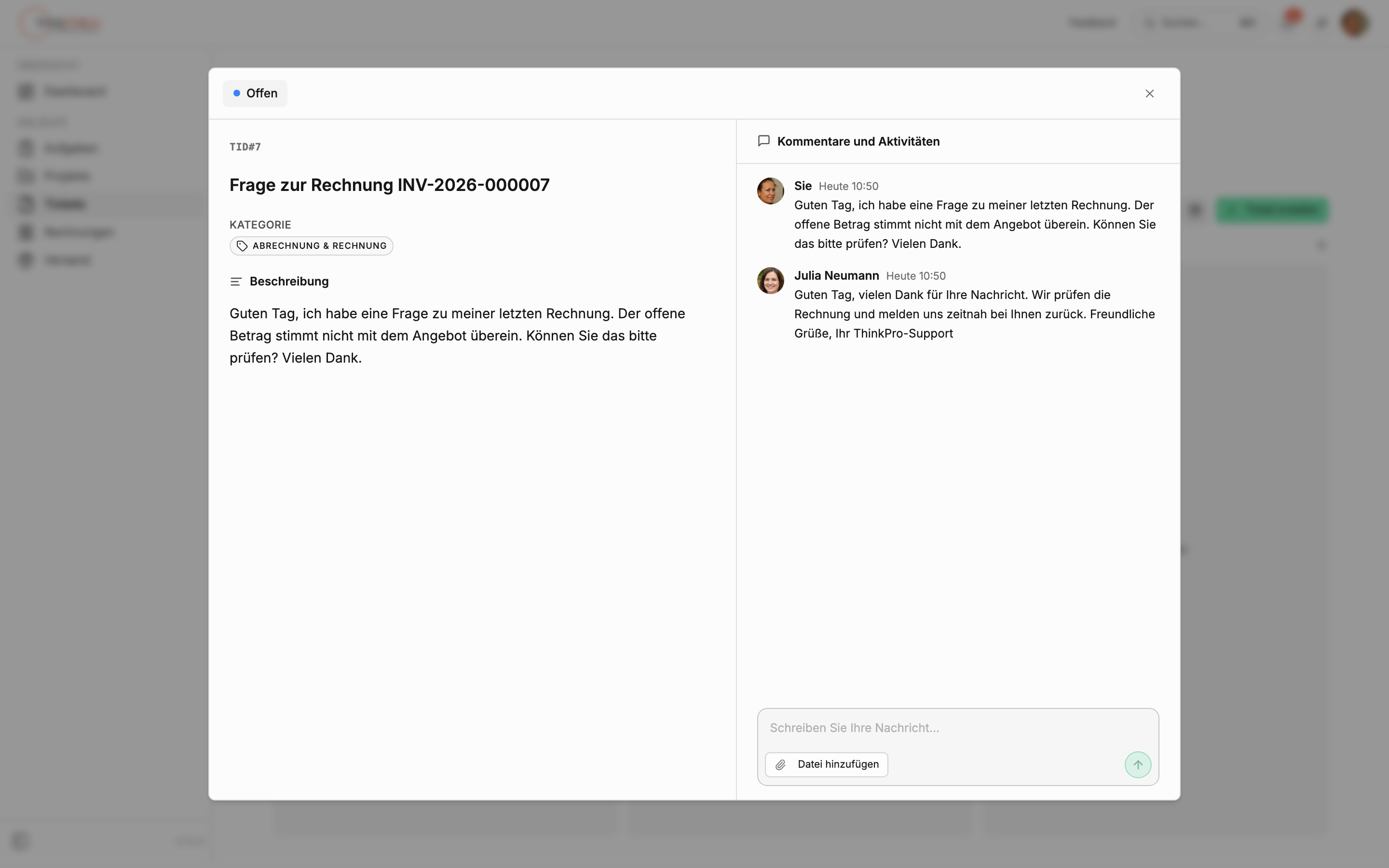Open notifications bell with red badge
The width and height of the screenshot is (1389, 868).
1289,22
